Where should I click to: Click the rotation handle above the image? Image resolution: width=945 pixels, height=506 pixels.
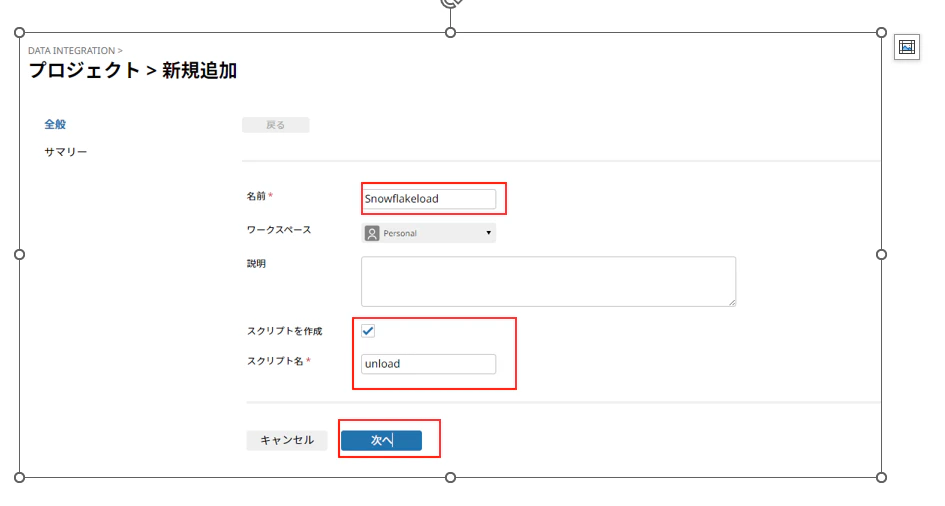click(451, 3)
